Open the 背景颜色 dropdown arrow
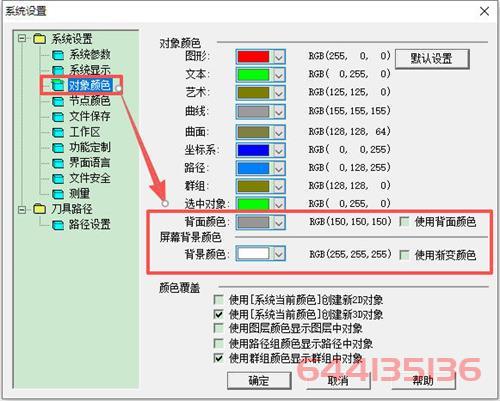The width and height of the screenshot is (500, 401). [279, 254]
